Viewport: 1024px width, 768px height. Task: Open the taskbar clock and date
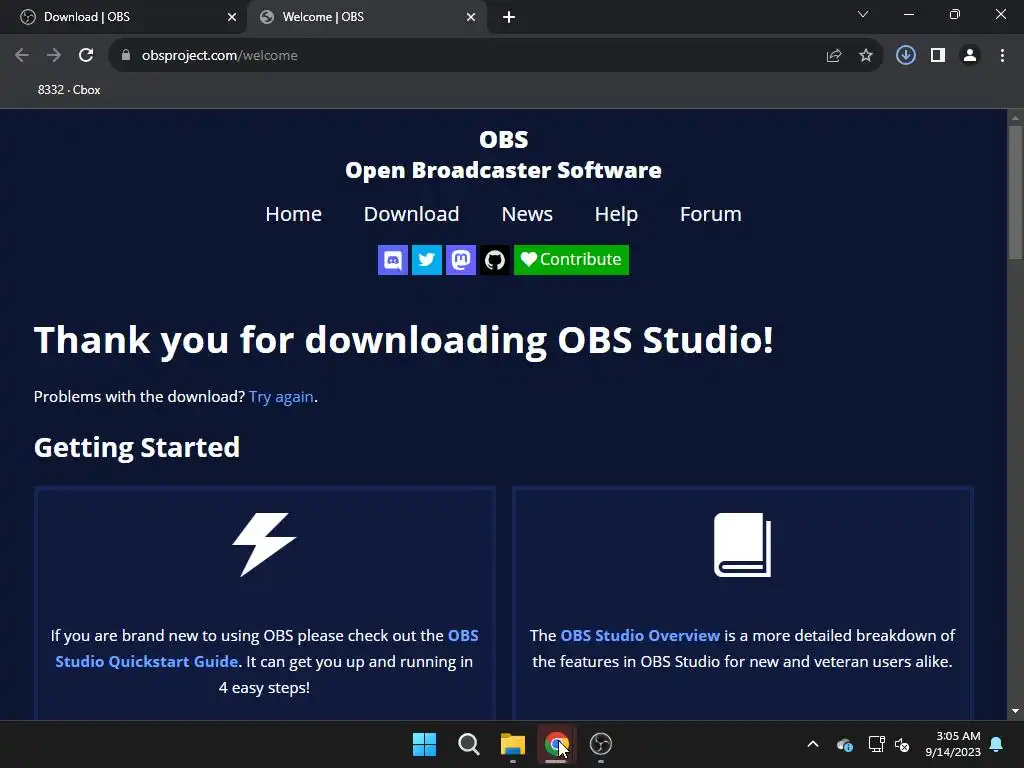pos(953,744)
